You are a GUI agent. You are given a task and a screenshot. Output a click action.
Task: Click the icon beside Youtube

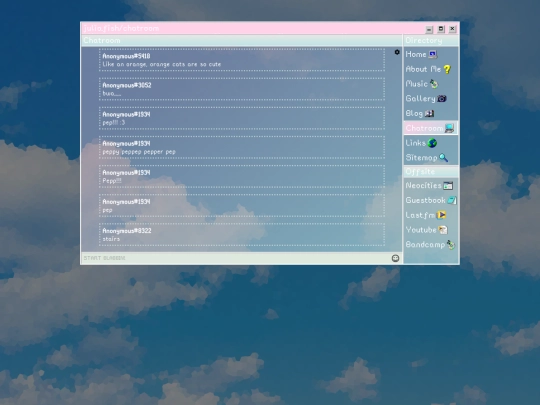tap(443, 230)
